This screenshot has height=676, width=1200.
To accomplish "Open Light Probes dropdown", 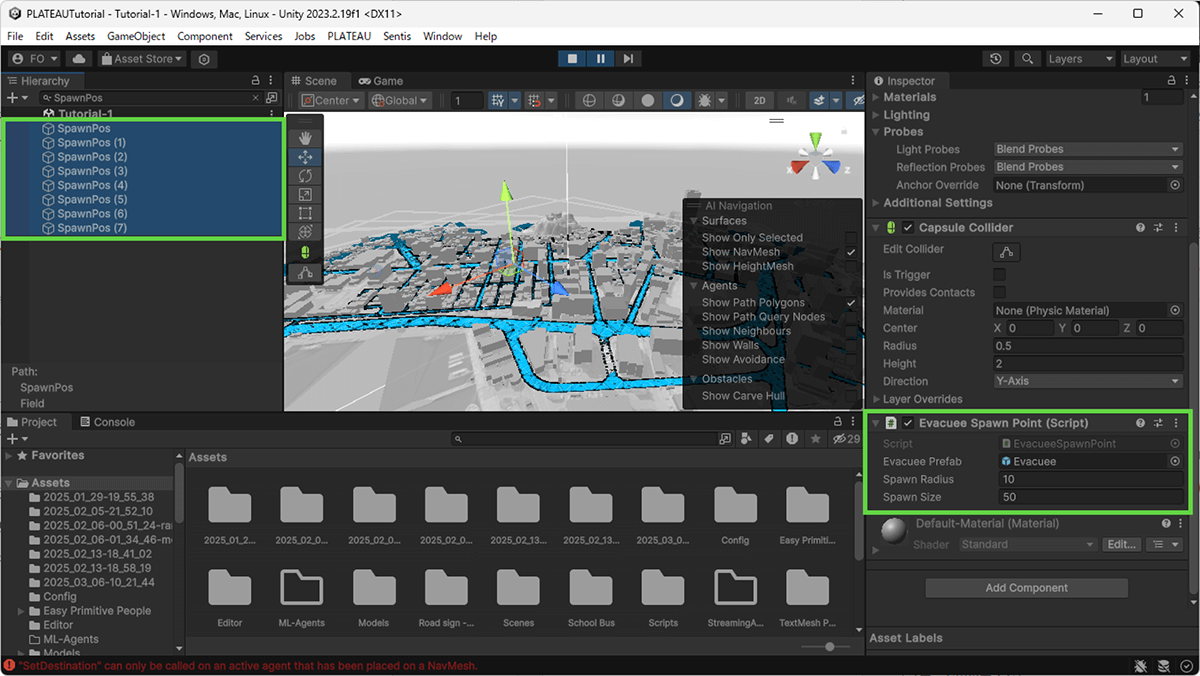I will [1088, 149].
